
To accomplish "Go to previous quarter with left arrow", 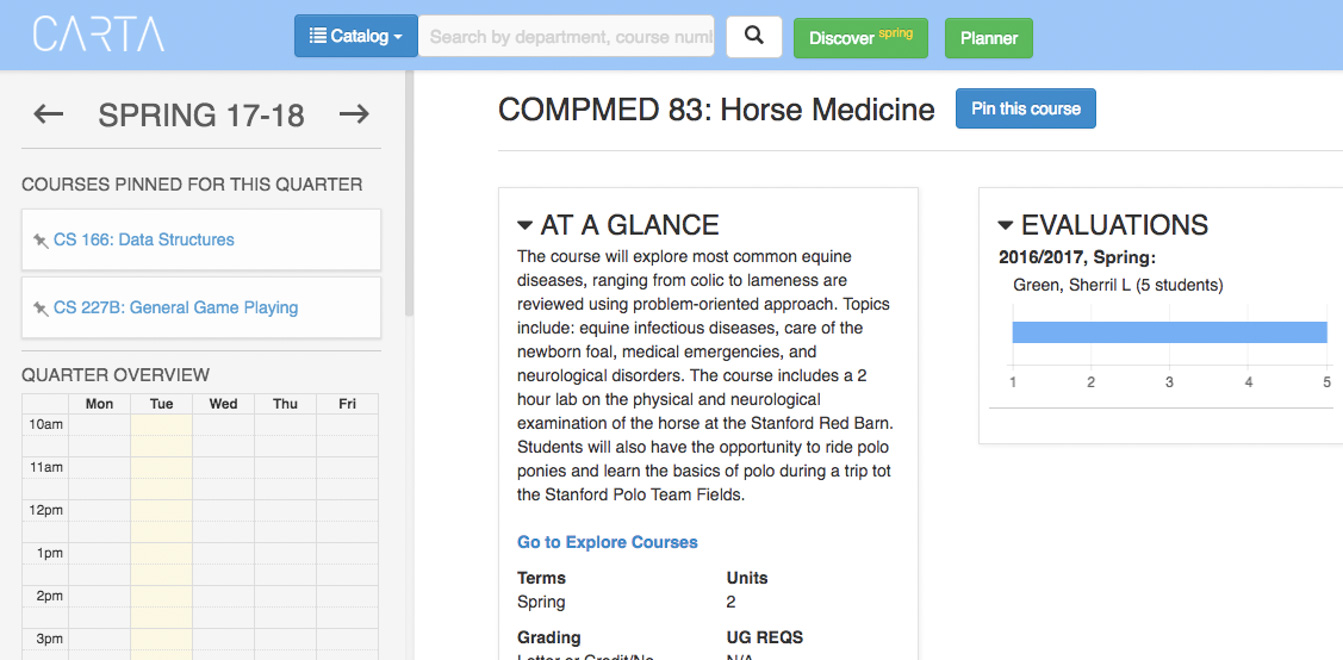I will tap(48, 114).
